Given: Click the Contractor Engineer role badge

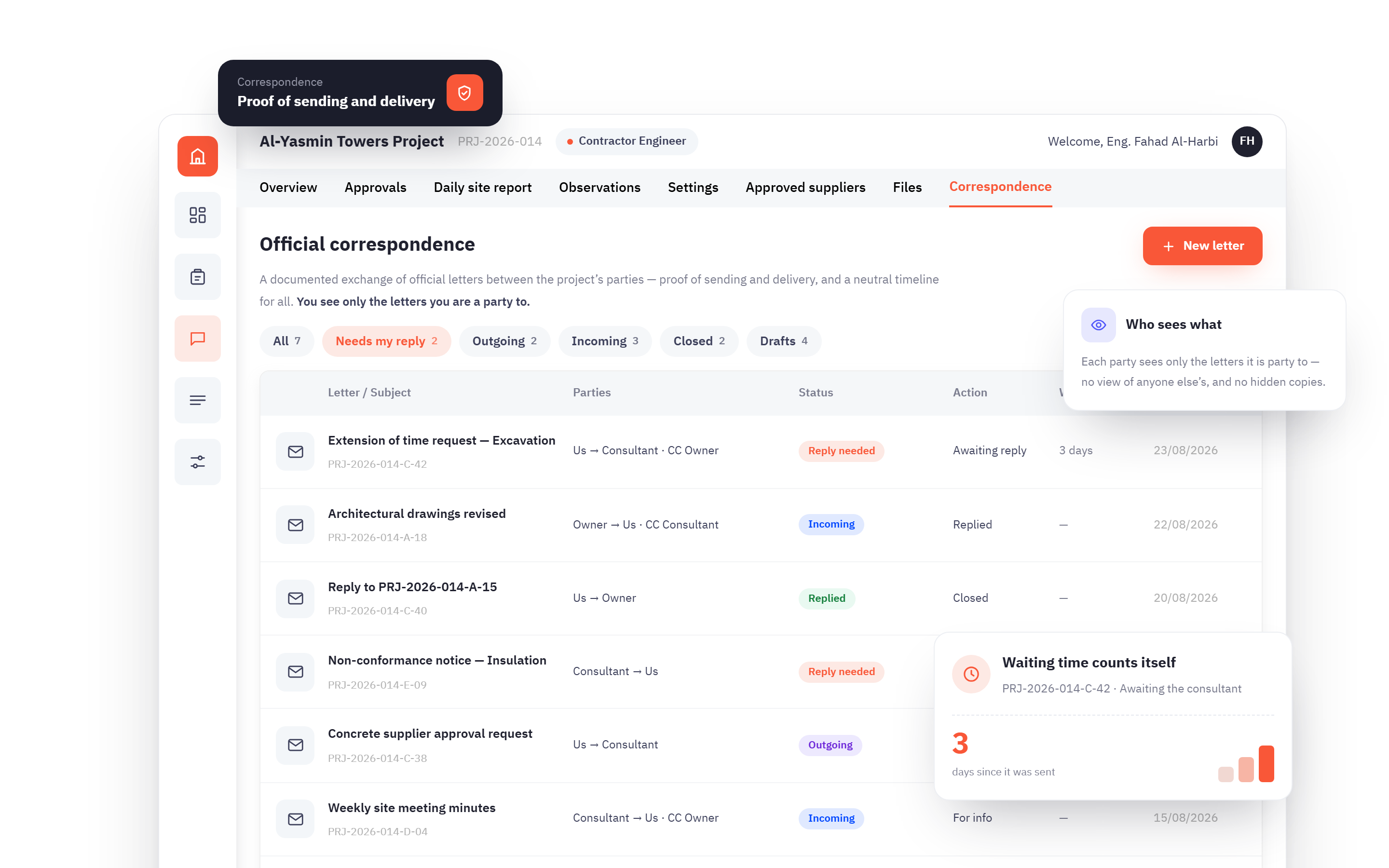Looking at the screenshot, I should coord(626,141).
